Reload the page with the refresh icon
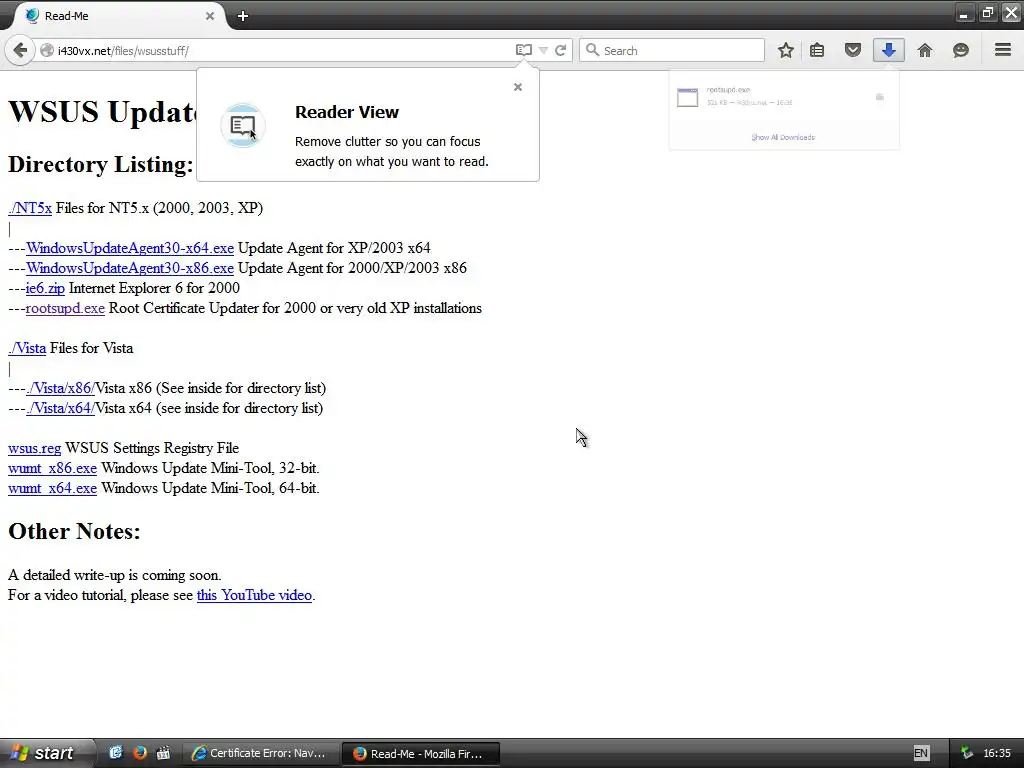The image size is (1024, 768). (x=560, y=50)
